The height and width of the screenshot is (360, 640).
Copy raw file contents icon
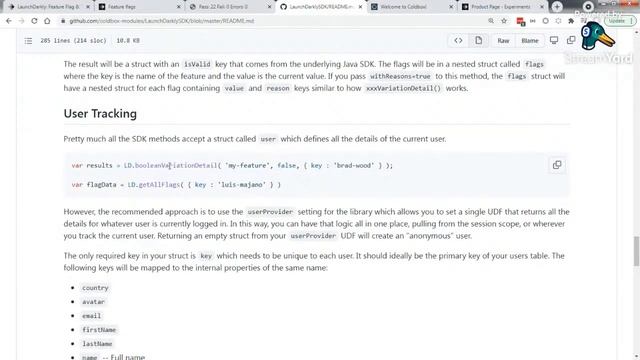571,40
